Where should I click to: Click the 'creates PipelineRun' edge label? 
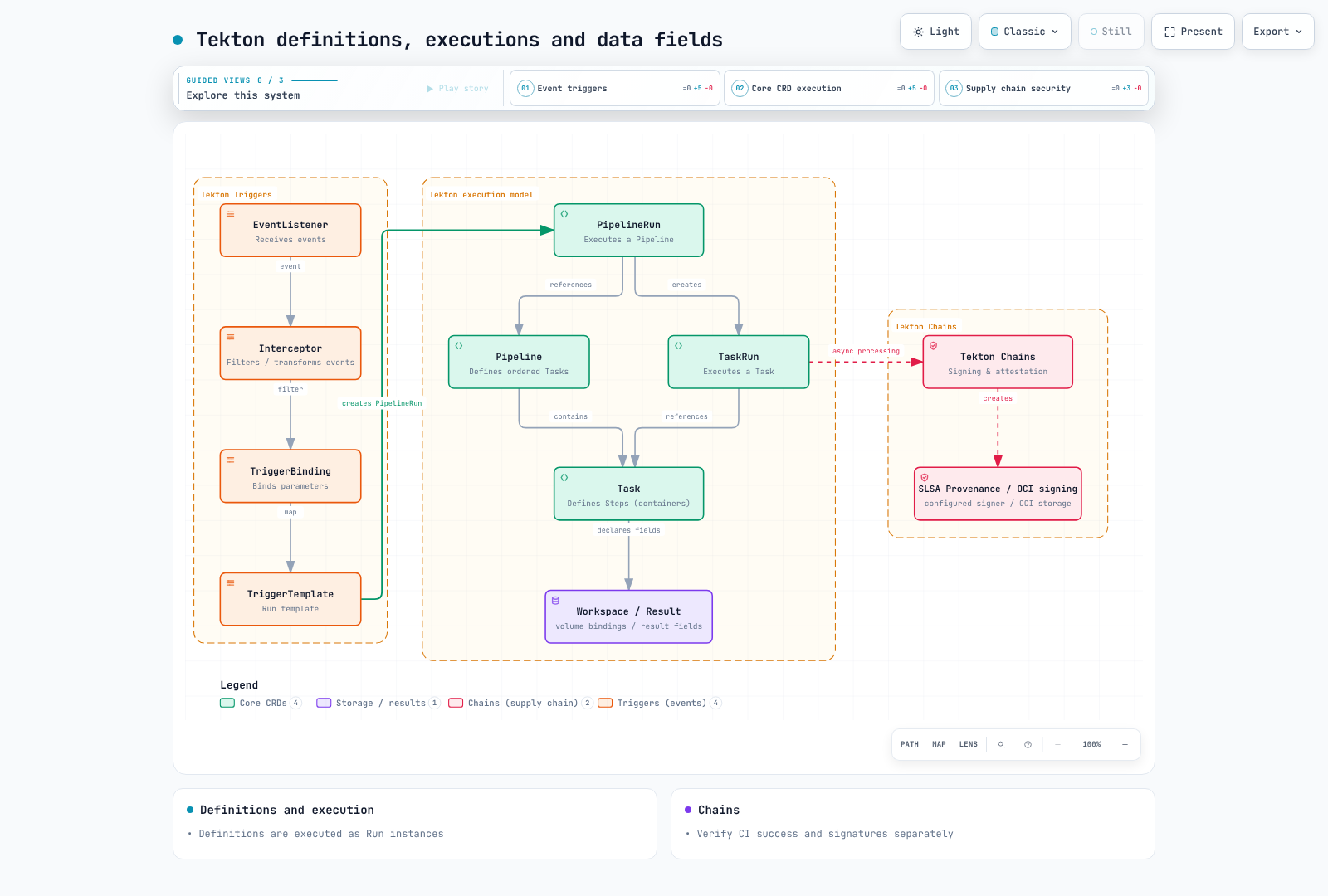(x=382, y=403)
